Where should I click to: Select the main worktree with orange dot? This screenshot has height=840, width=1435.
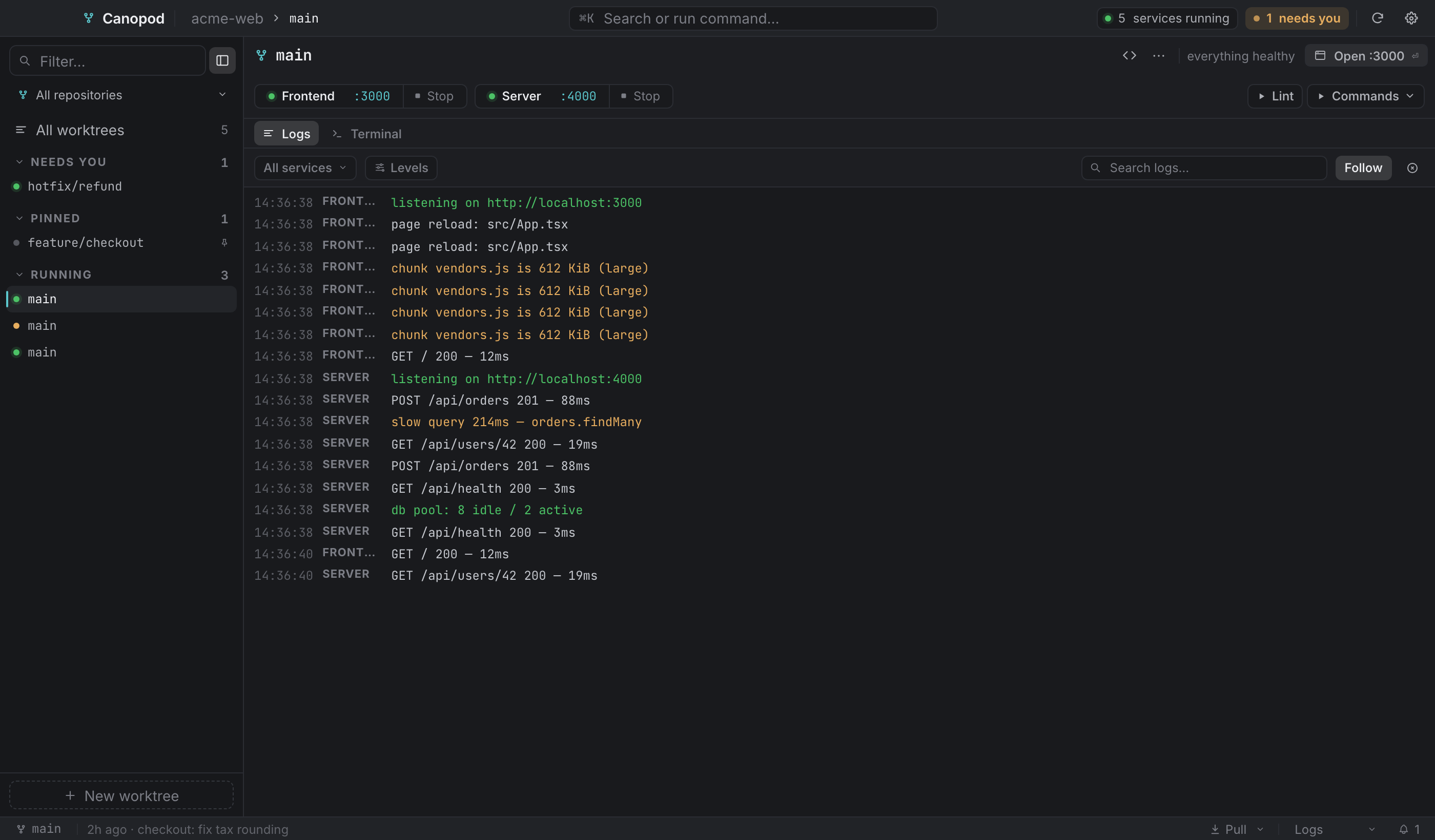pos(122,326)
